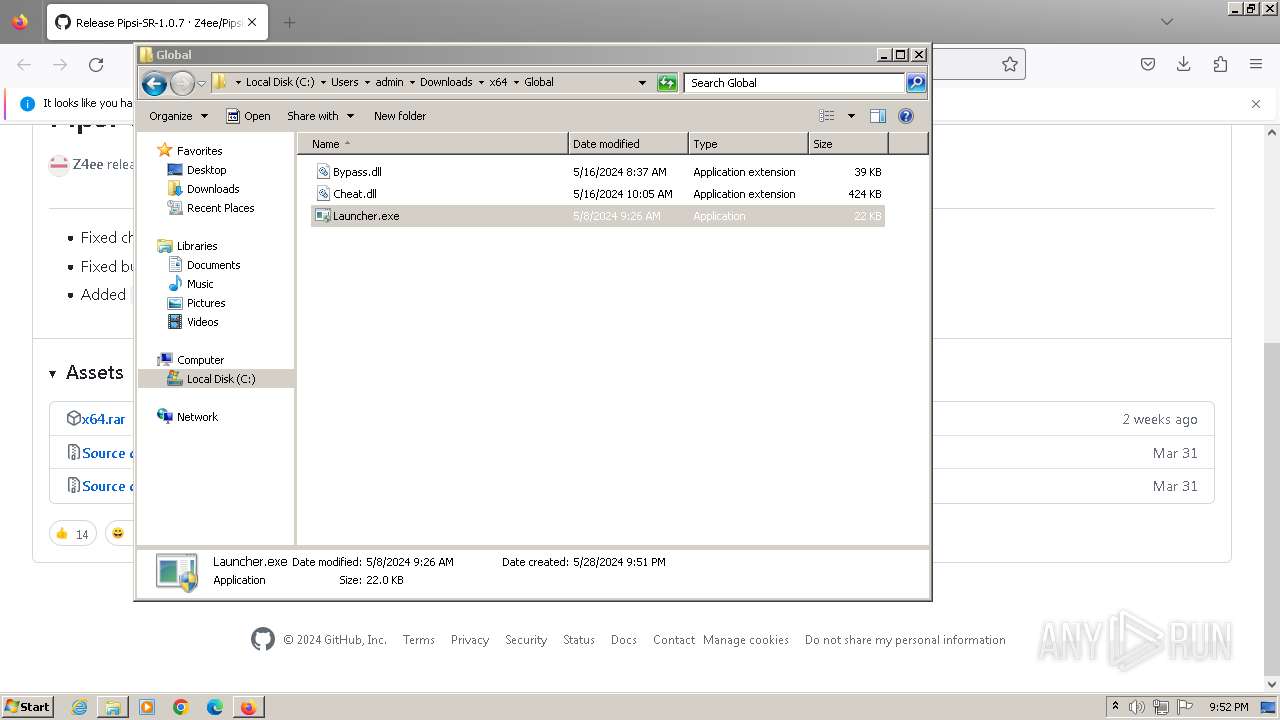Click x64 in address breadcrumb
Image resolution: width=1280 pixels, height=720 pixels.
(498, 83)
